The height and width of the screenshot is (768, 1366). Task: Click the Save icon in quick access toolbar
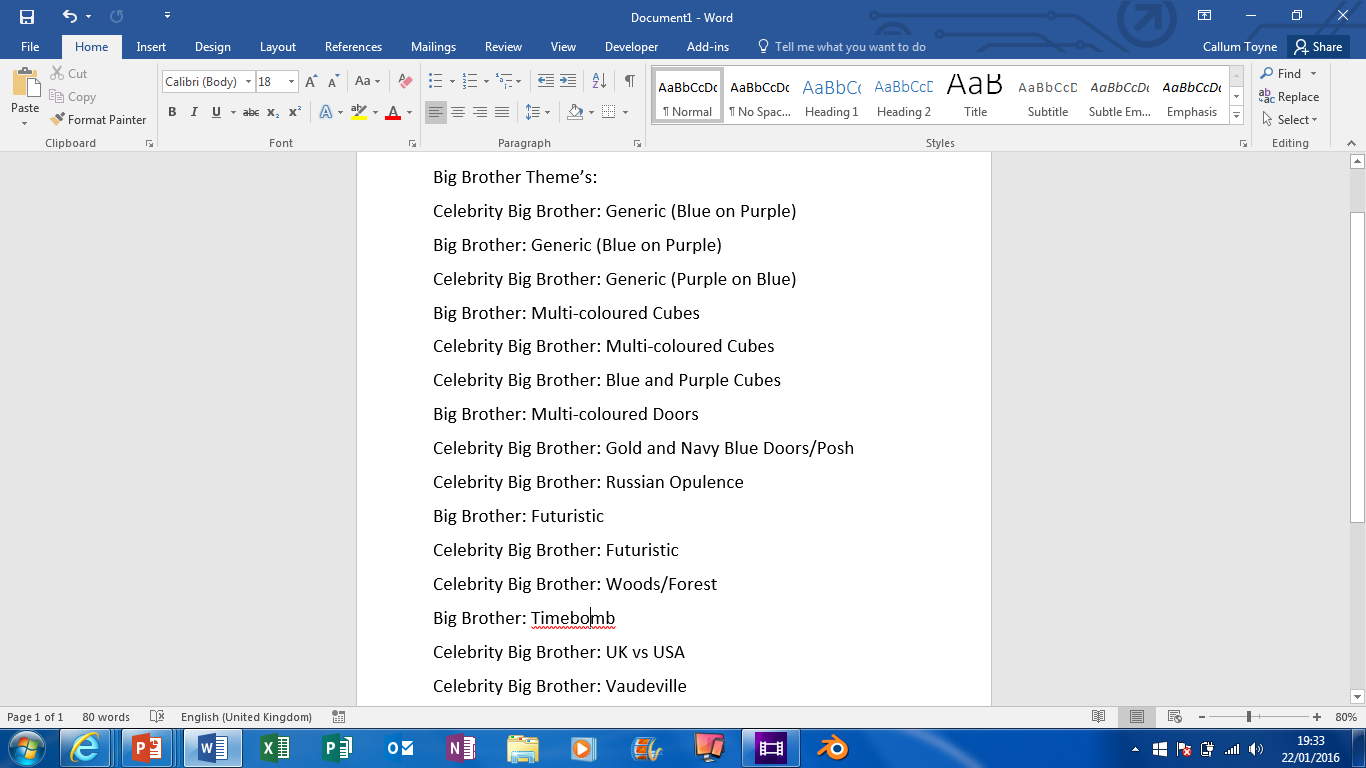[27, 17]
